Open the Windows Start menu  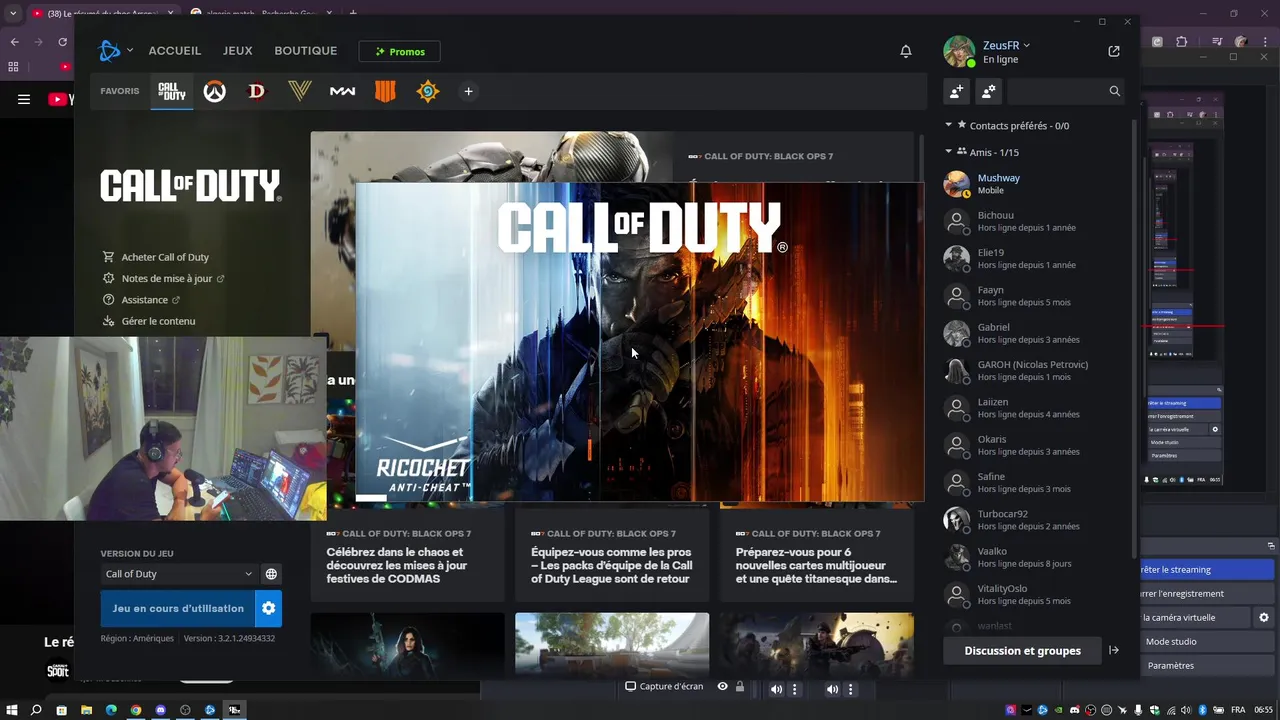[11, 710]
